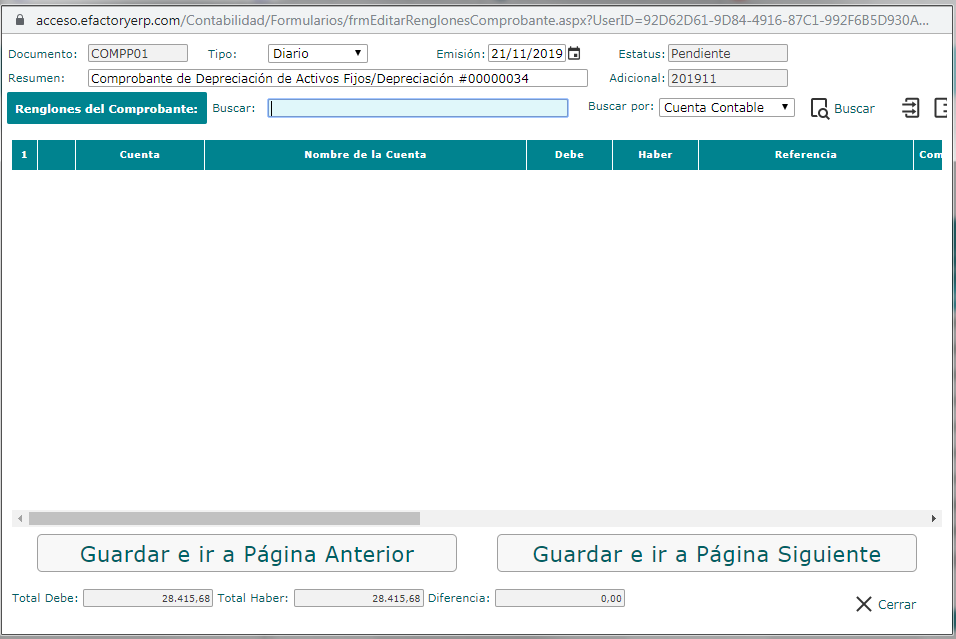This screenshot has height=639, width=956.
Task: Click the padlock icon in address bar
Action: (x=20, y=20)
